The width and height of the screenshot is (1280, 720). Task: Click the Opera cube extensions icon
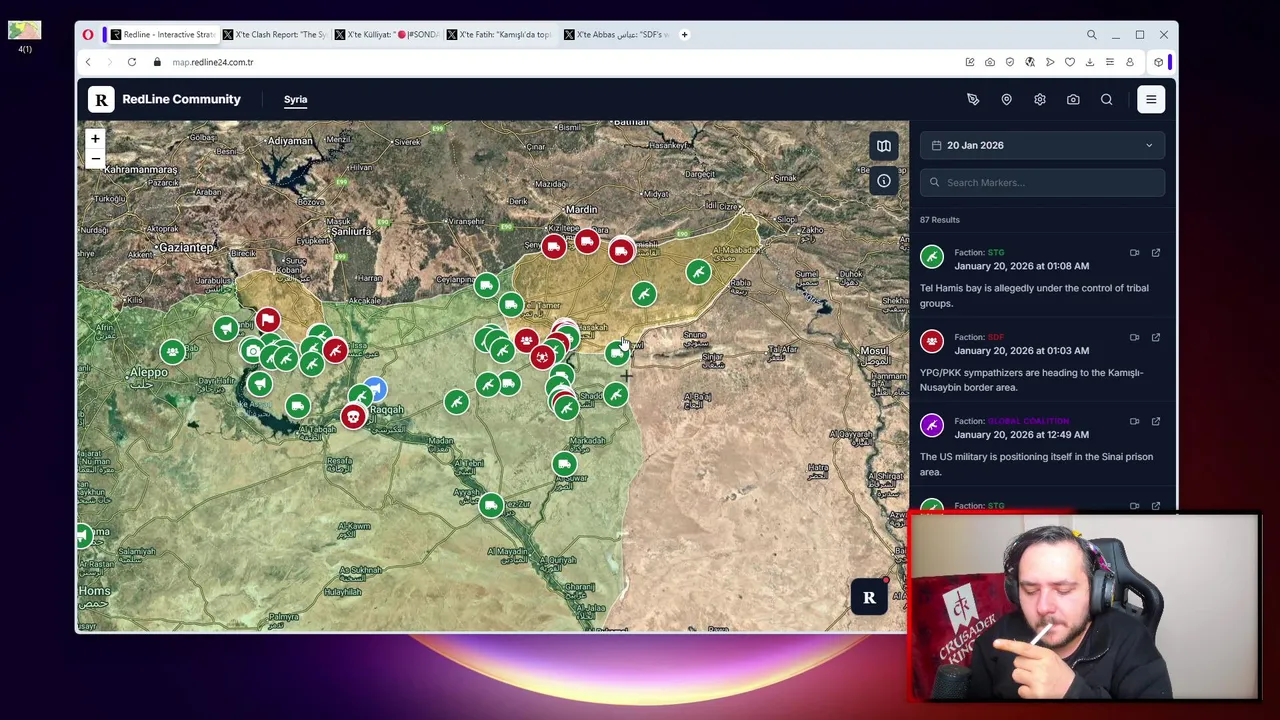coord(1158,62)
